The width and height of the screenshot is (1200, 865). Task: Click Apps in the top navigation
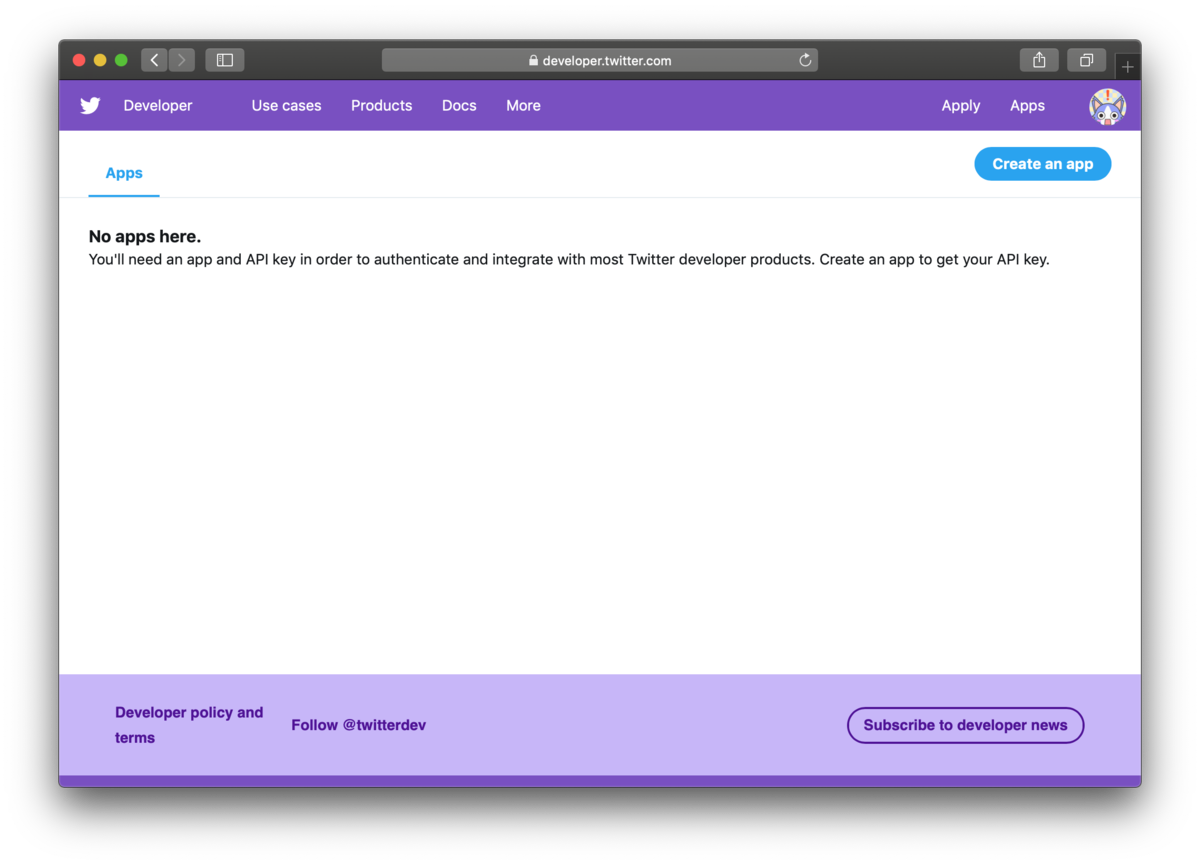point(1027,105)
